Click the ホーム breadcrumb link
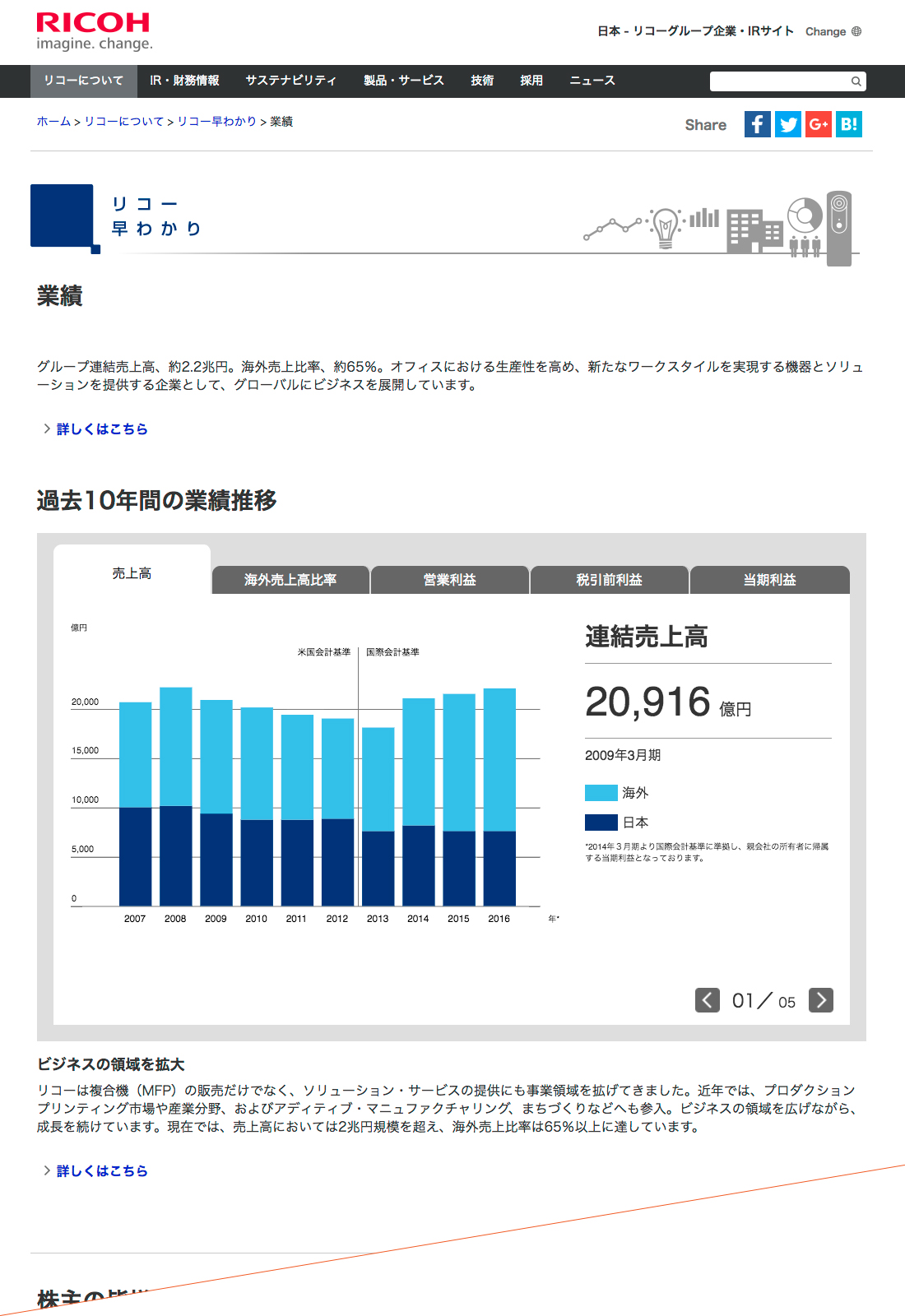The image size is (905, 1316). pos(53,122)
